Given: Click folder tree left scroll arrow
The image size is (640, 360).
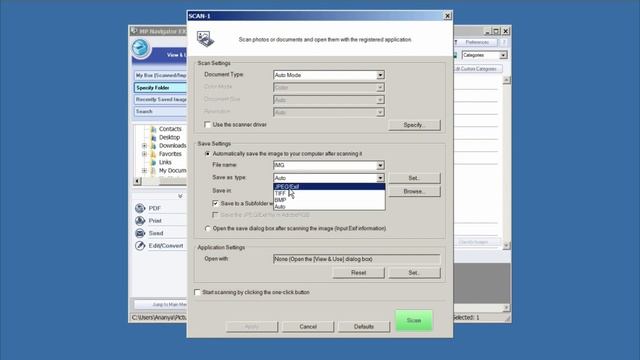Looking at the screenshot, I should [x=138, y=181].
